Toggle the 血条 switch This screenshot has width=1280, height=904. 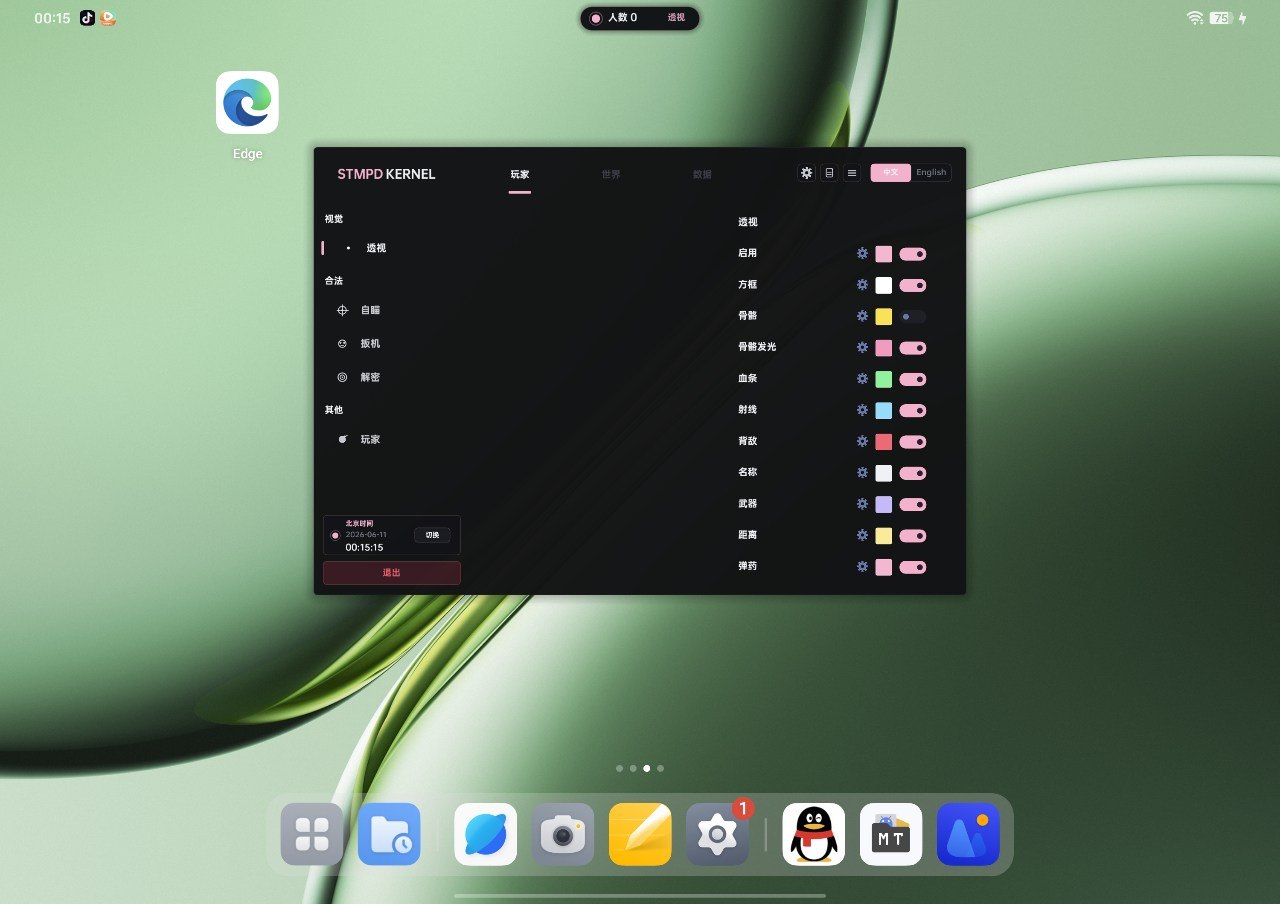tap(913, 379)
